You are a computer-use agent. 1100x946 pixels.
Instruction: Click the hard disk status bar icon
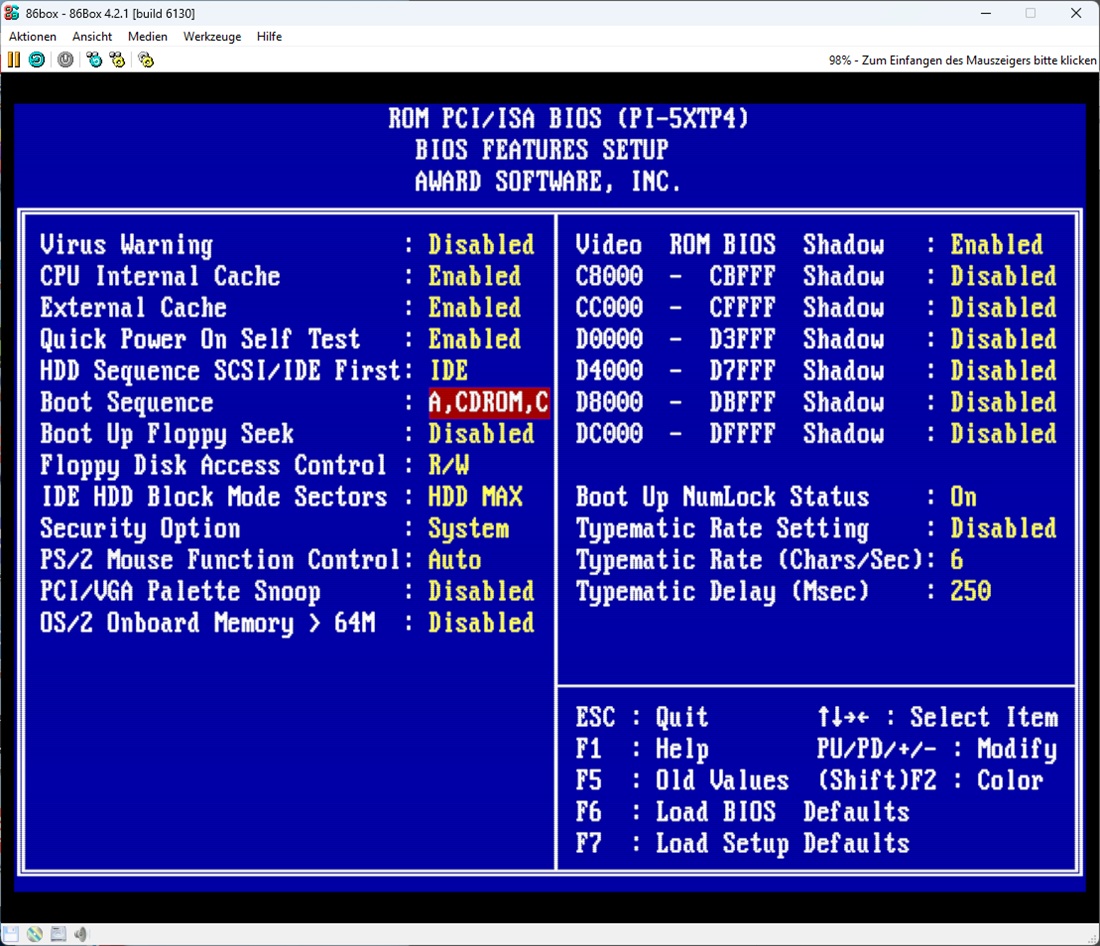pos(58,934)
